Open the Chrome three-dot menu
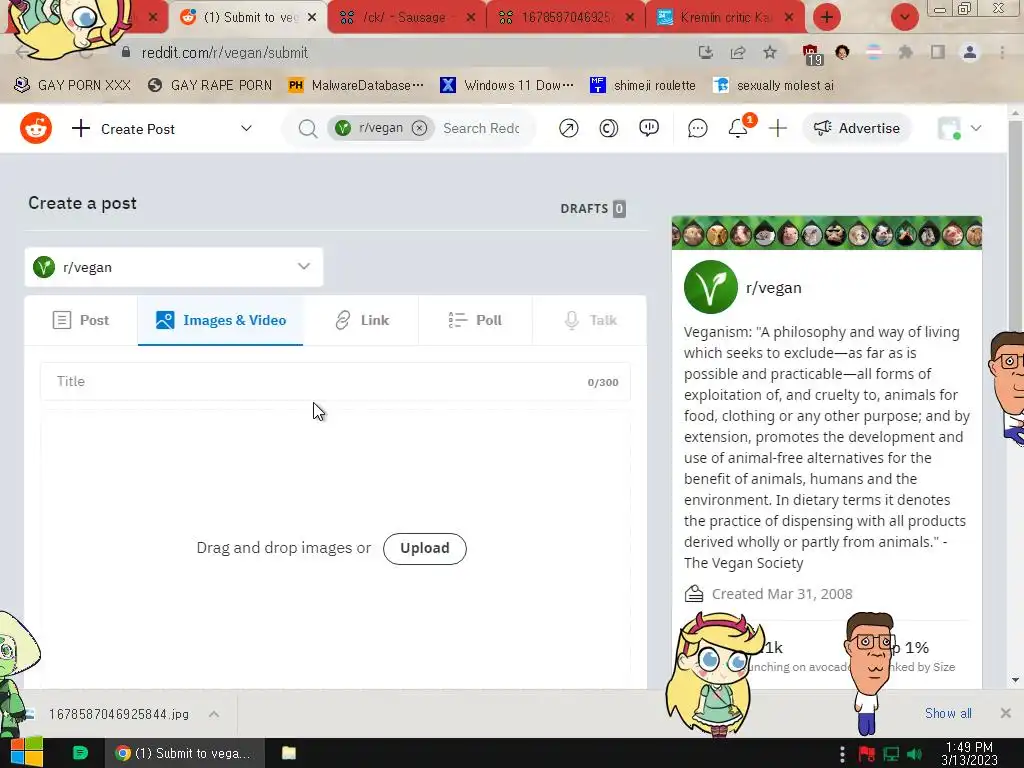This screenshot has height=768, width=1024. [1002, 52]
